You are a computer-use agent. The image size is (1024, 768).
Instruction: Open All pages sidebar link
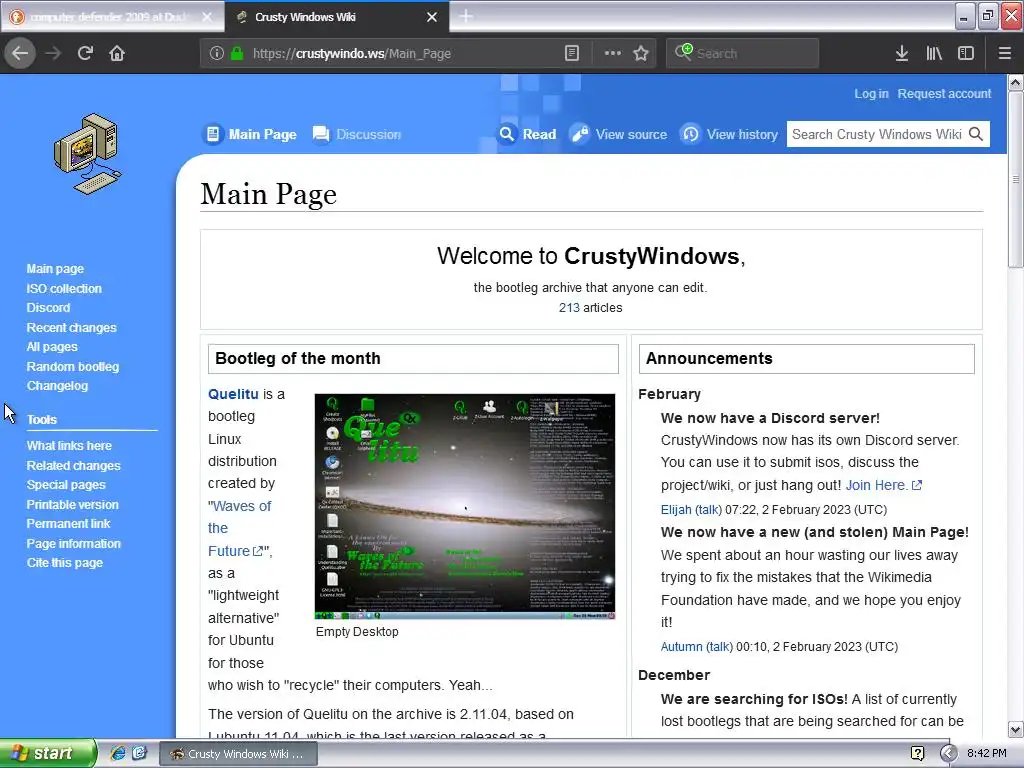(x=52, y=347)
